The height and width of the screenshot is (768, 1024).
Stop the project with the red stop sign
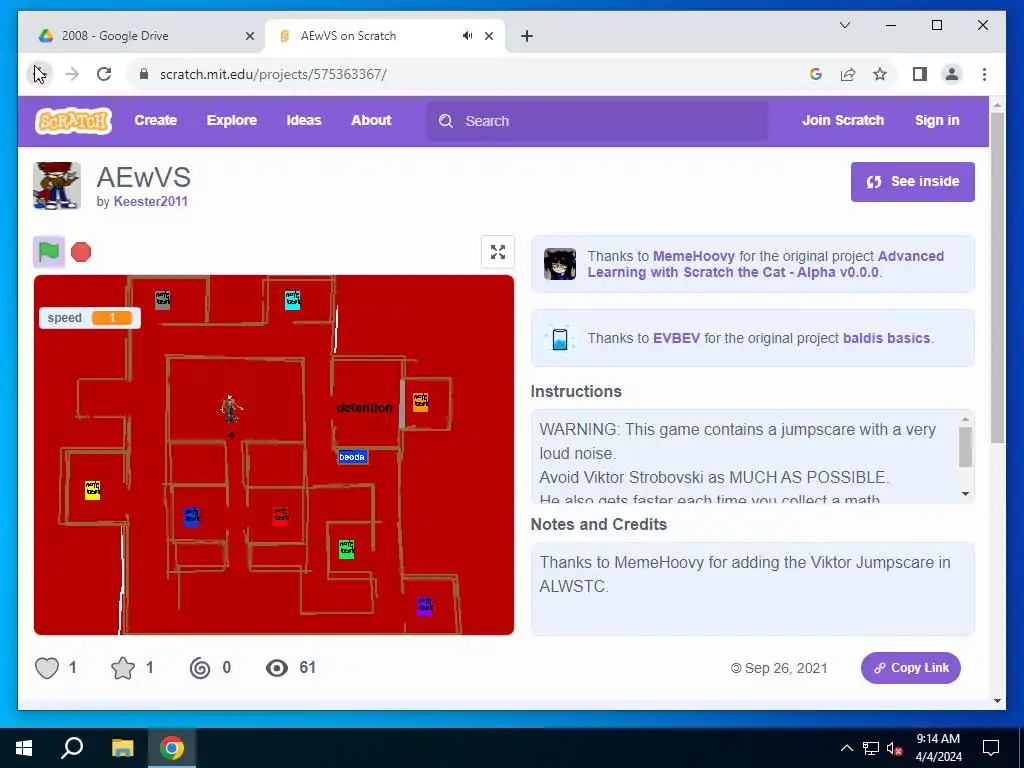(x=81, y=251)
